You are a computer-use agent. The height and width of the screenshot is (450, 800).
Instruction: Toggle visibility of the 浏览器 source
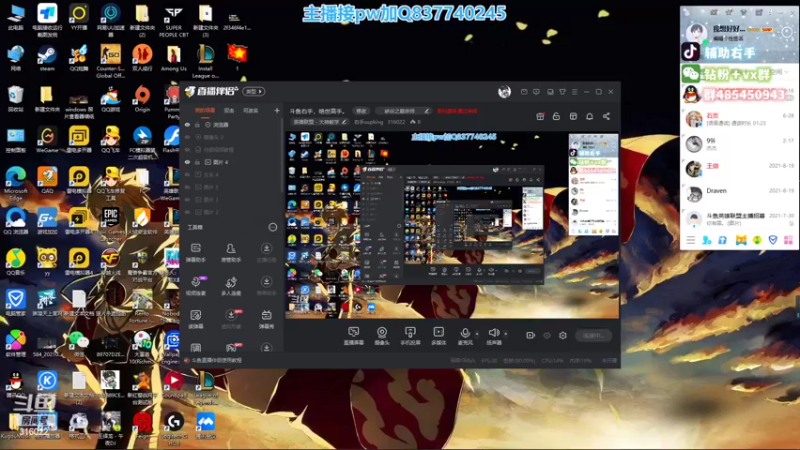[x=187, y=124]
